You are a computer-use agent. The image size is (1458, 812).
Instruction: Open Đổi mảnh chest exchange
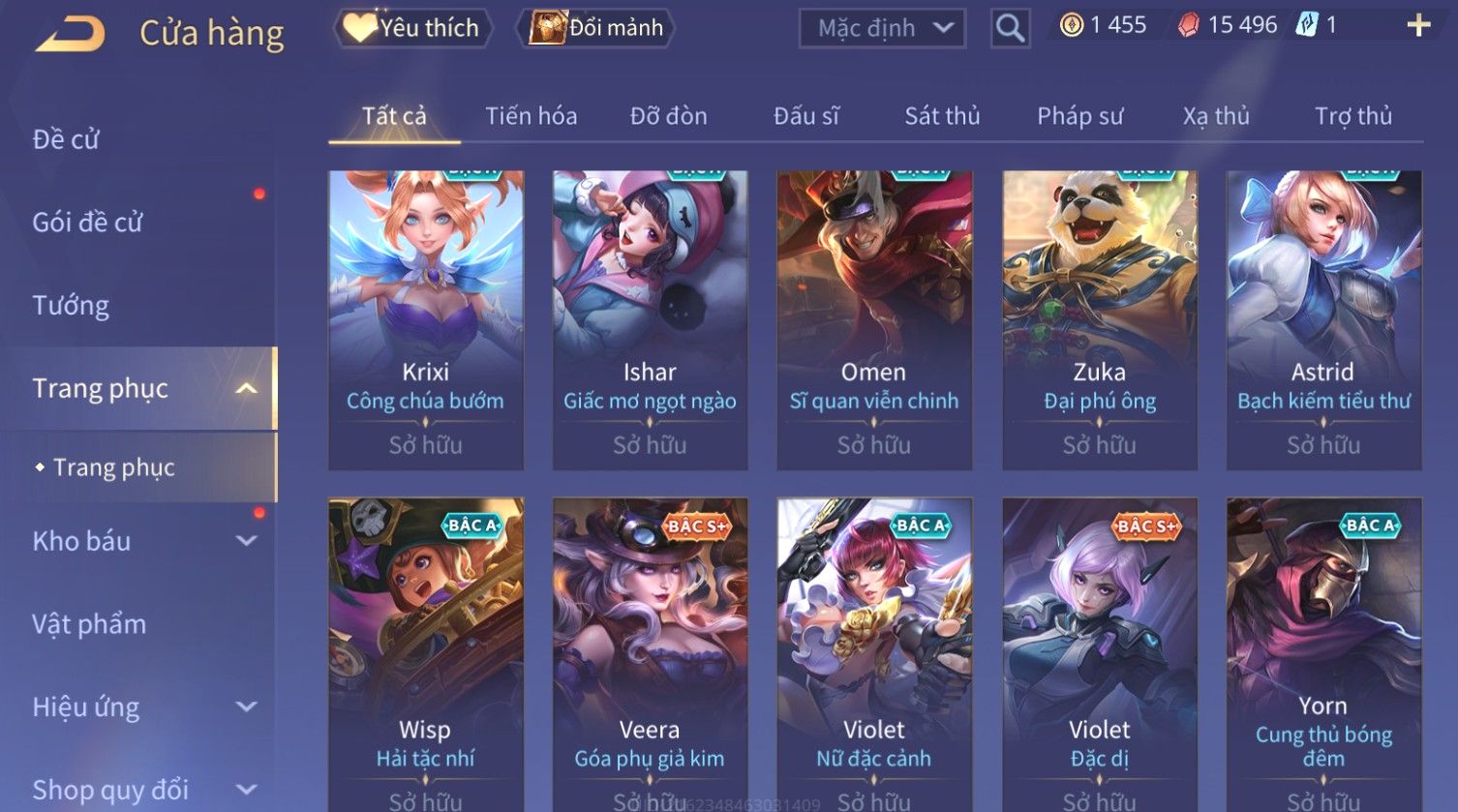595,28
